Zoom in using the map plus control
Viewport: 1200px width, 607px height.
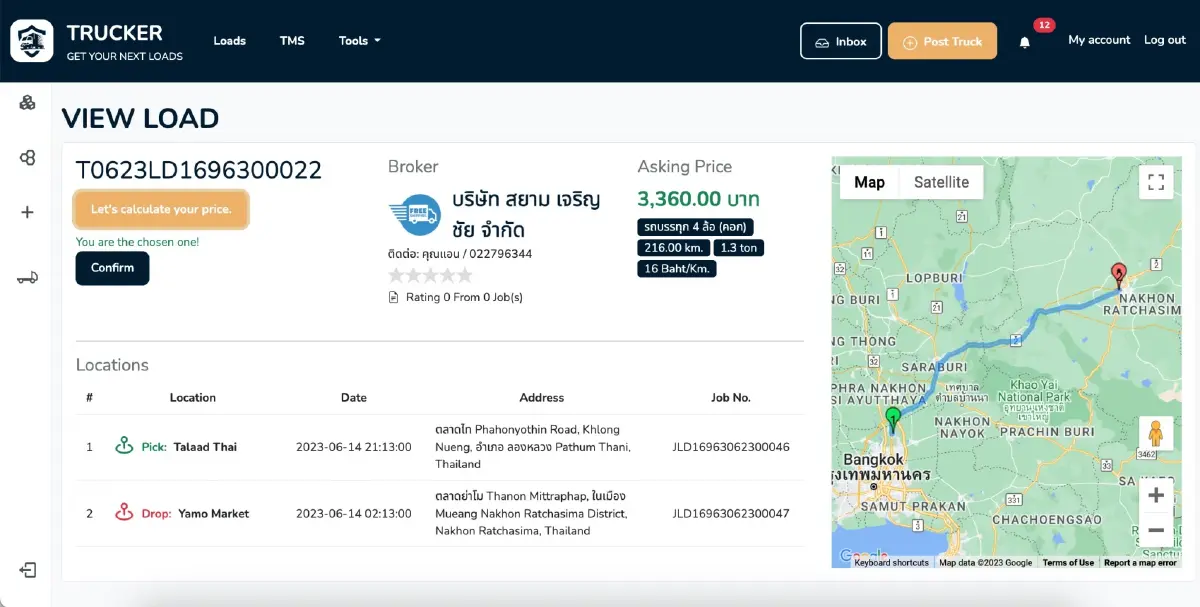(x=1156, y=494)
